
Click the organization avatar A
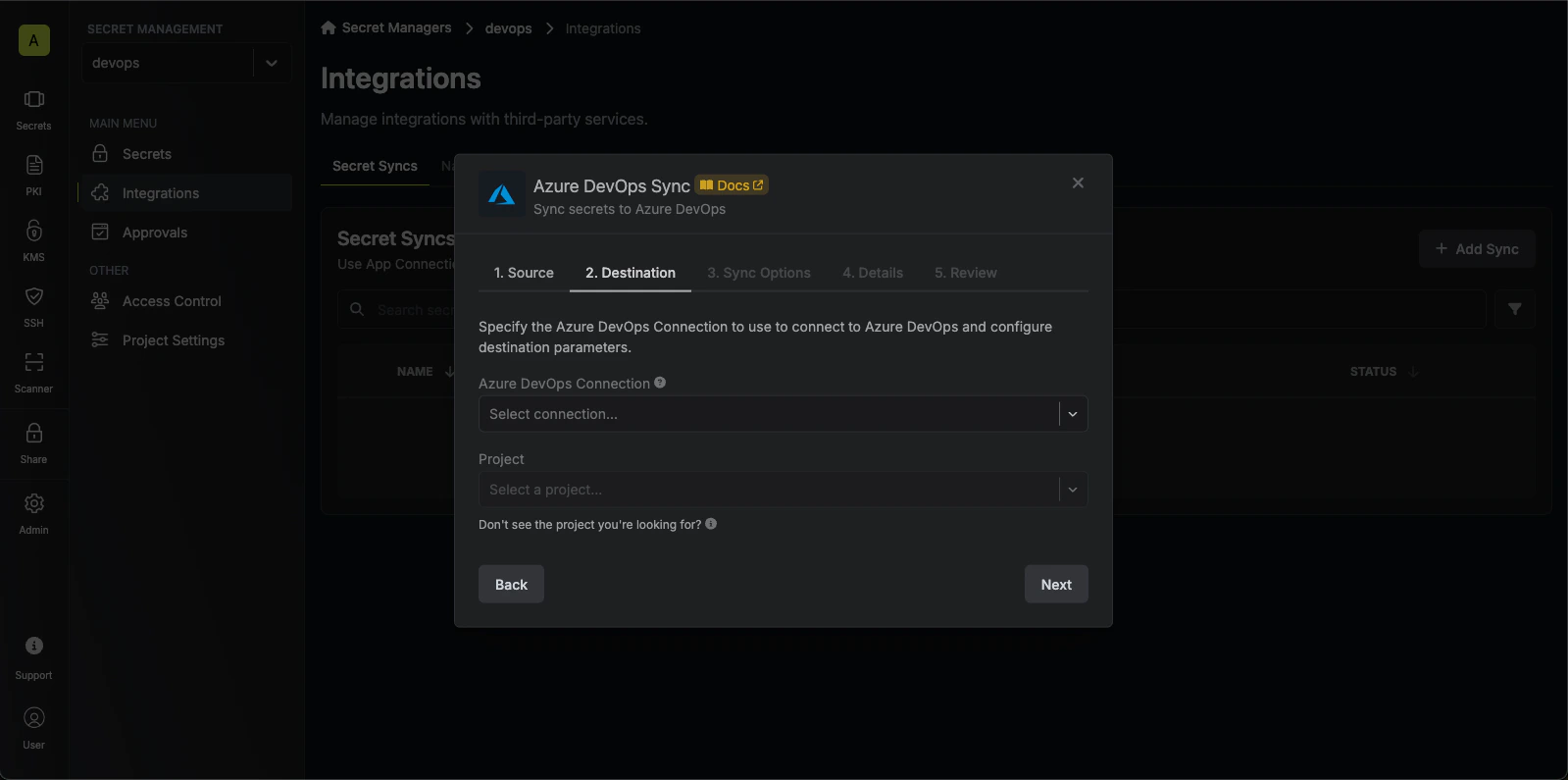pos(33,40)
